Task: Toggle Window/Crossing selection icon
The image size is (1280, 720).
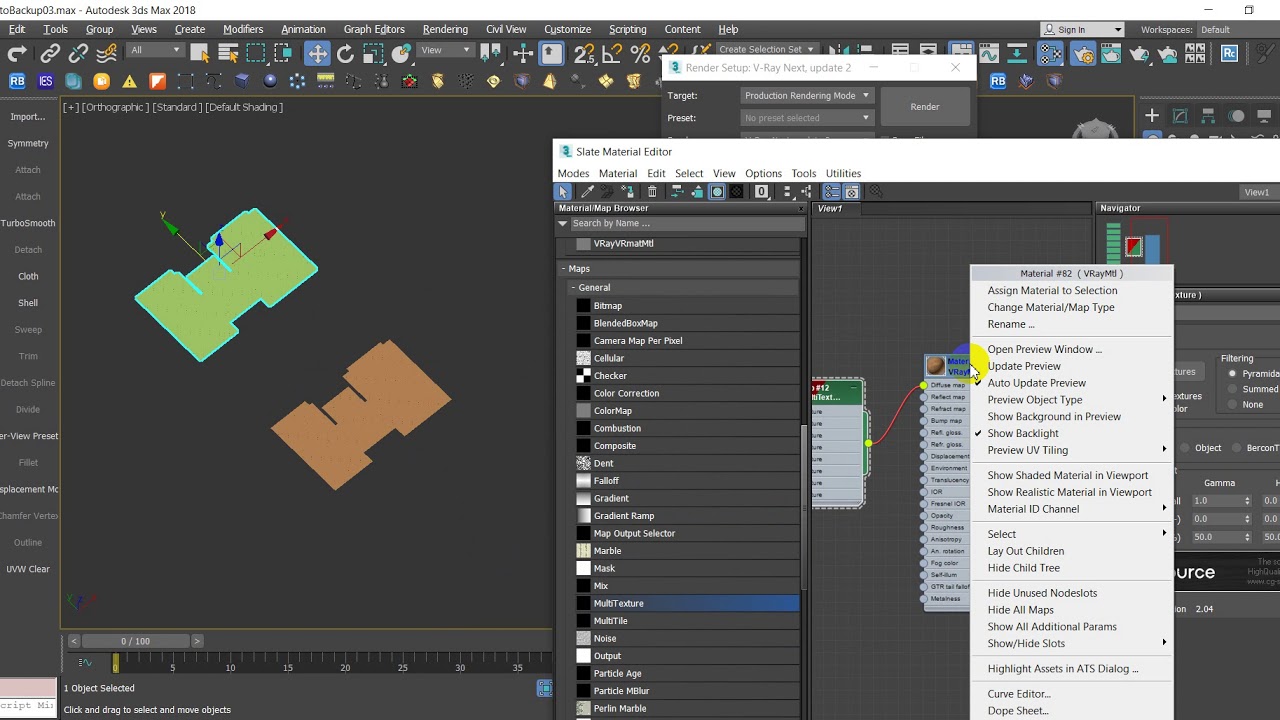Action: [x=285, y=54]
